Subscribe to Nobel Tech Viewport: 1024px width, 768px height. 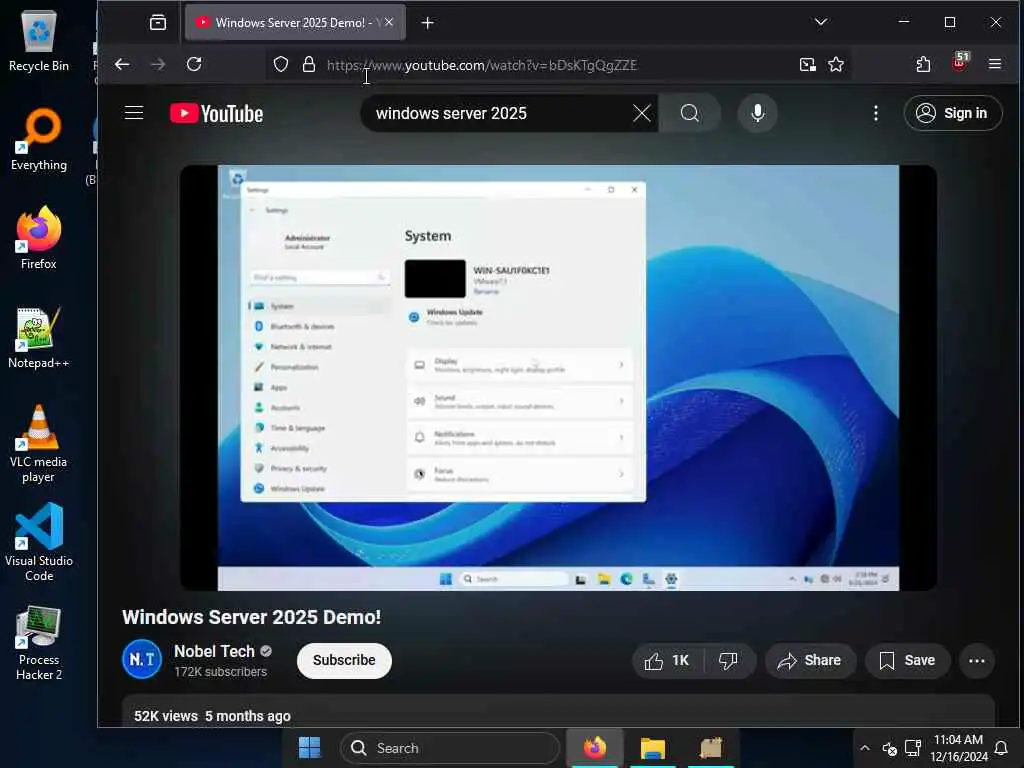(344, 660)
